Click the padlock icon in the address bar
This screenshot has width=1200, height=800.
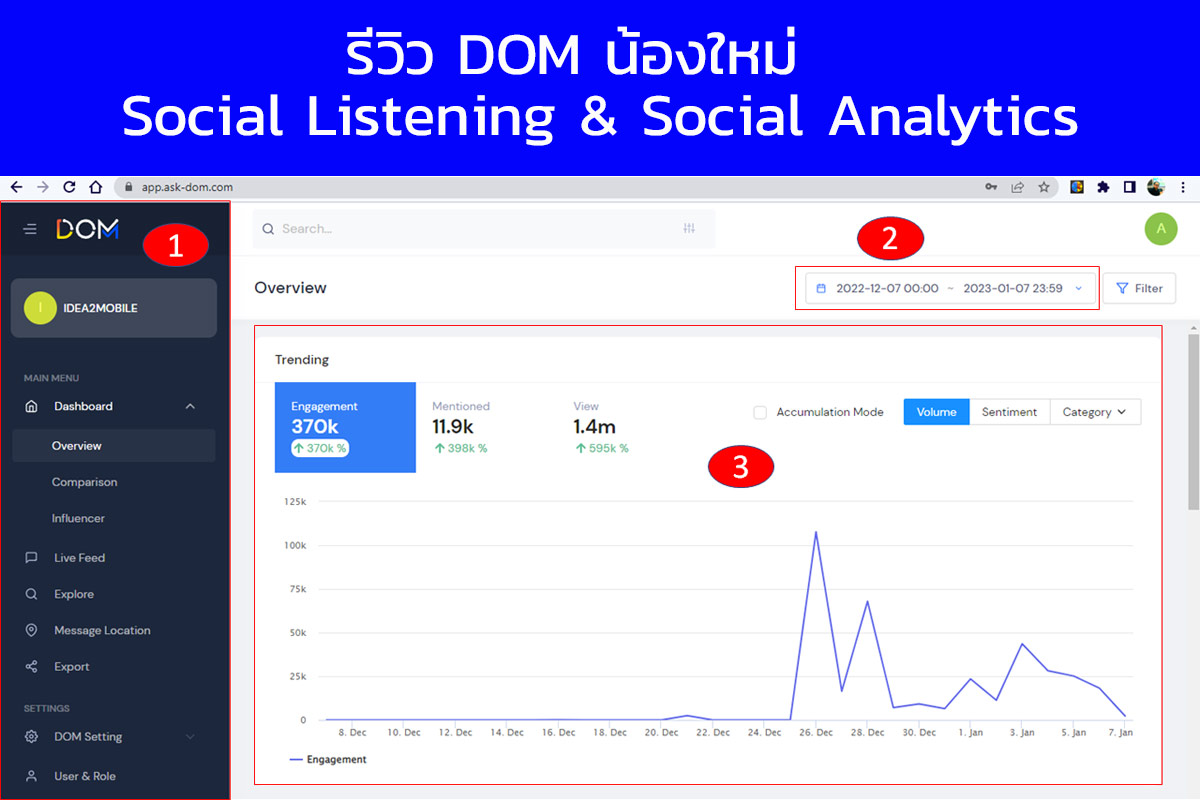(129, 187)
